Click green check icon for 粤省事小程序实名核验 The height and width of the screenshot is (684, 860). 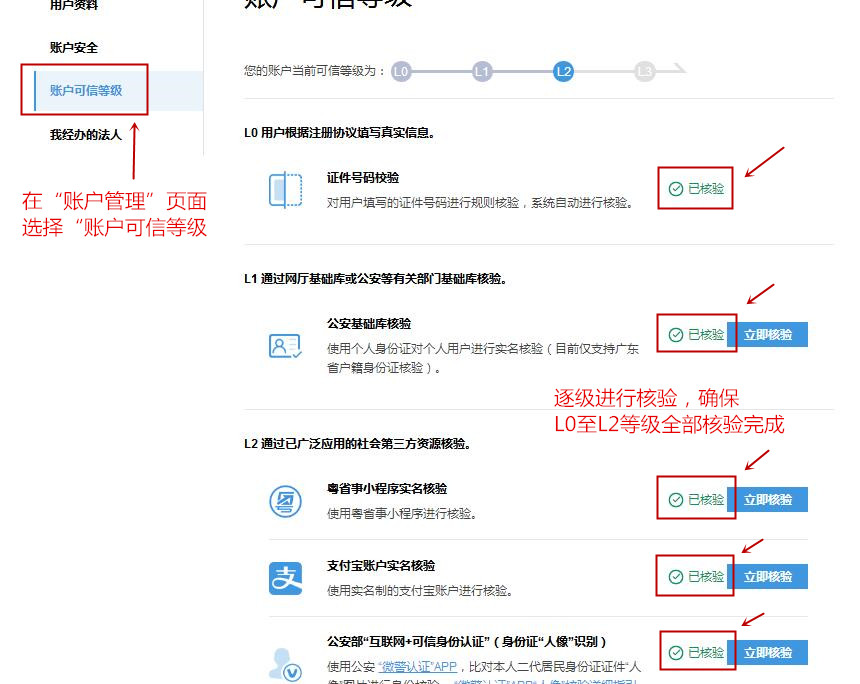pyautogui.click(x=676, y=500)
